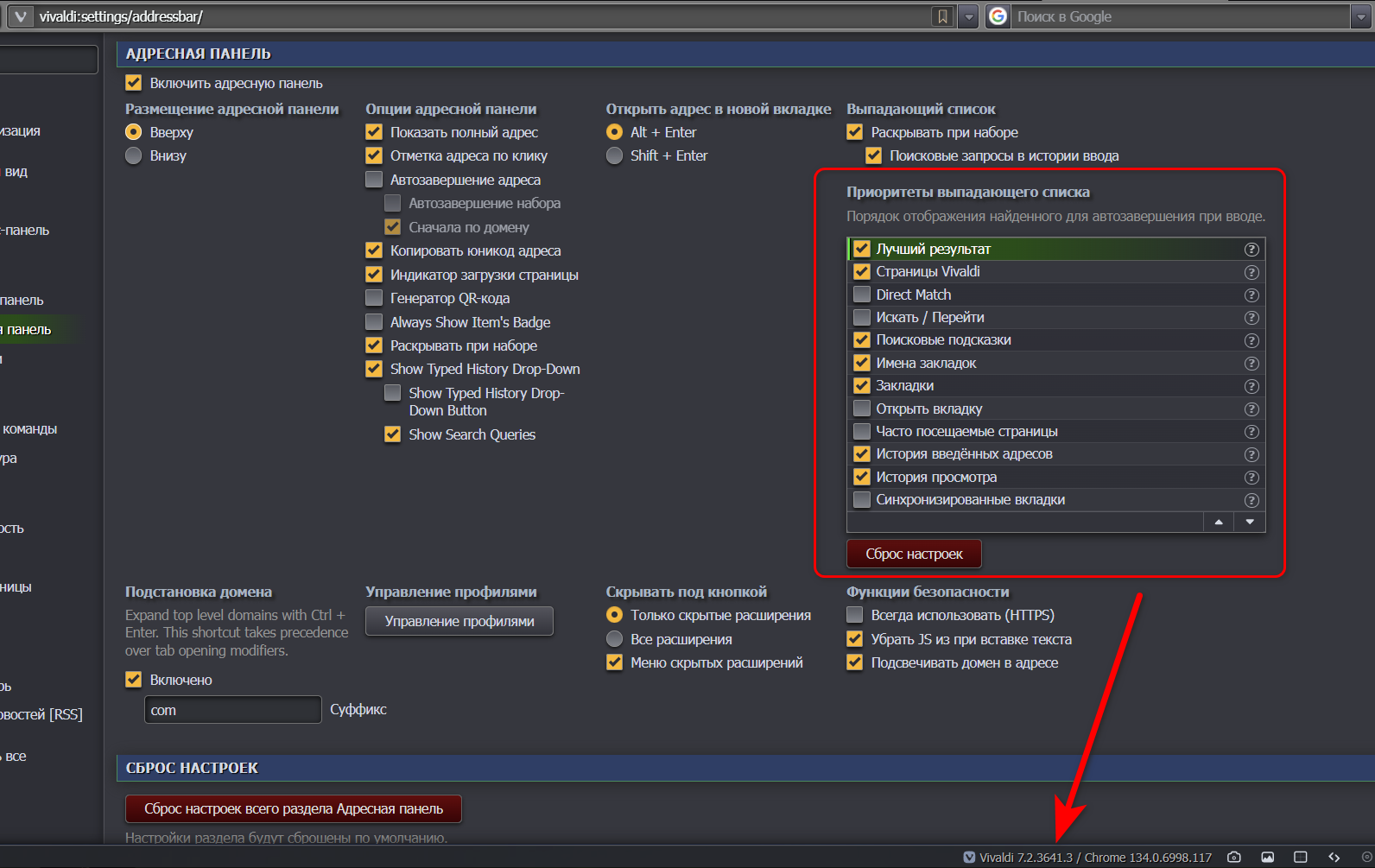Toggle Индикатор загрузки страницы checkbox

(x=374, y=275)
